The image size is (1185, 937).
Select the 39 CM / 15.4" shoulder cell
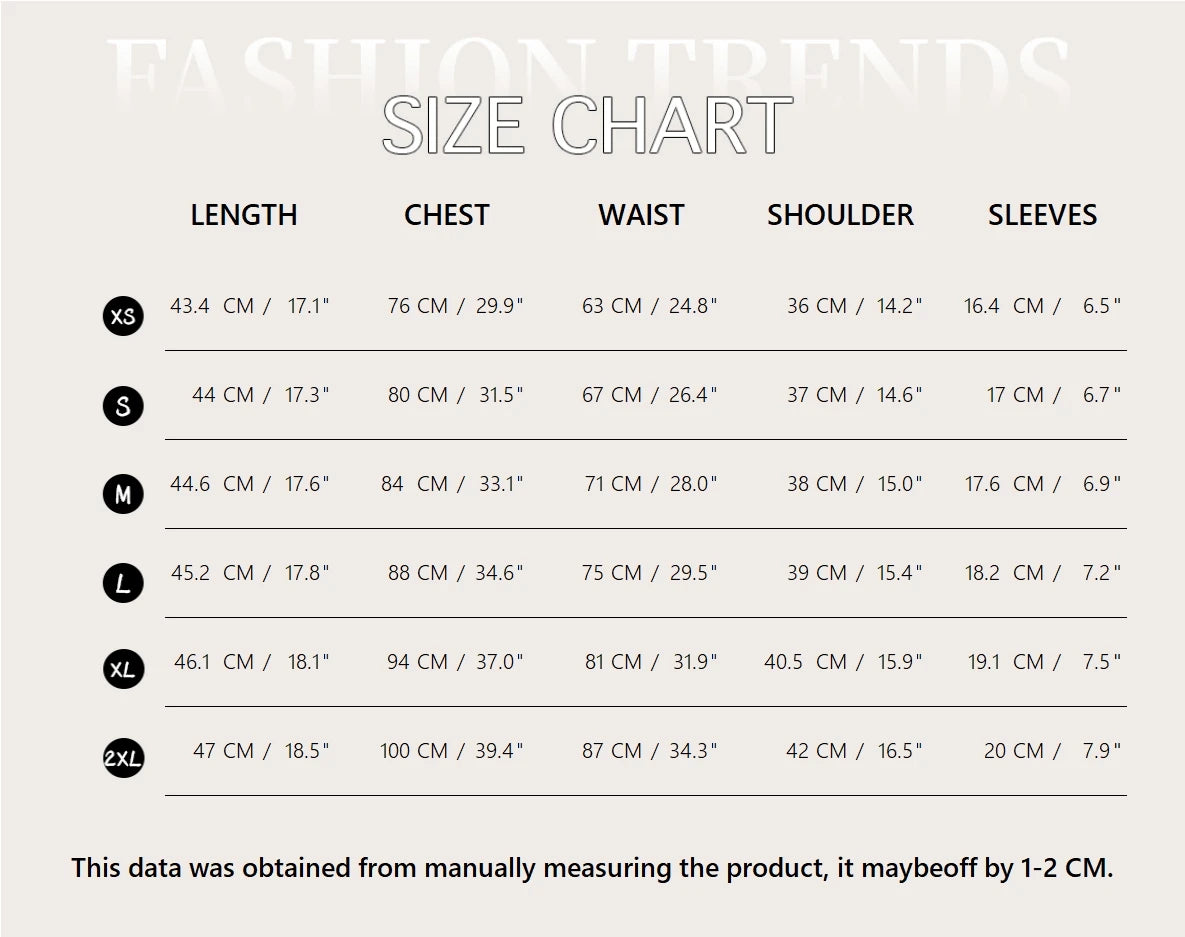click(854, 573)
